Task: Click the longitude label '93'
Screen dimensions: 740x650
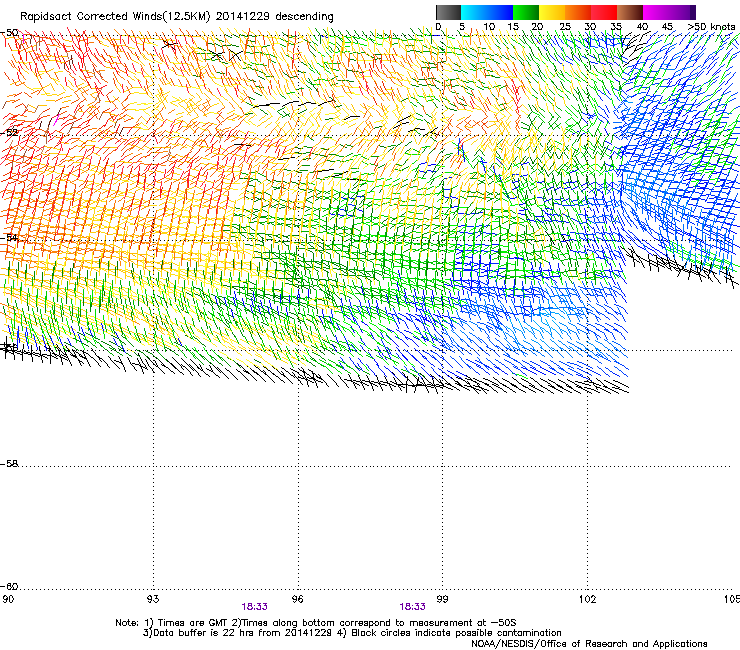Action: pyautogui.click(x=153, y=599)
